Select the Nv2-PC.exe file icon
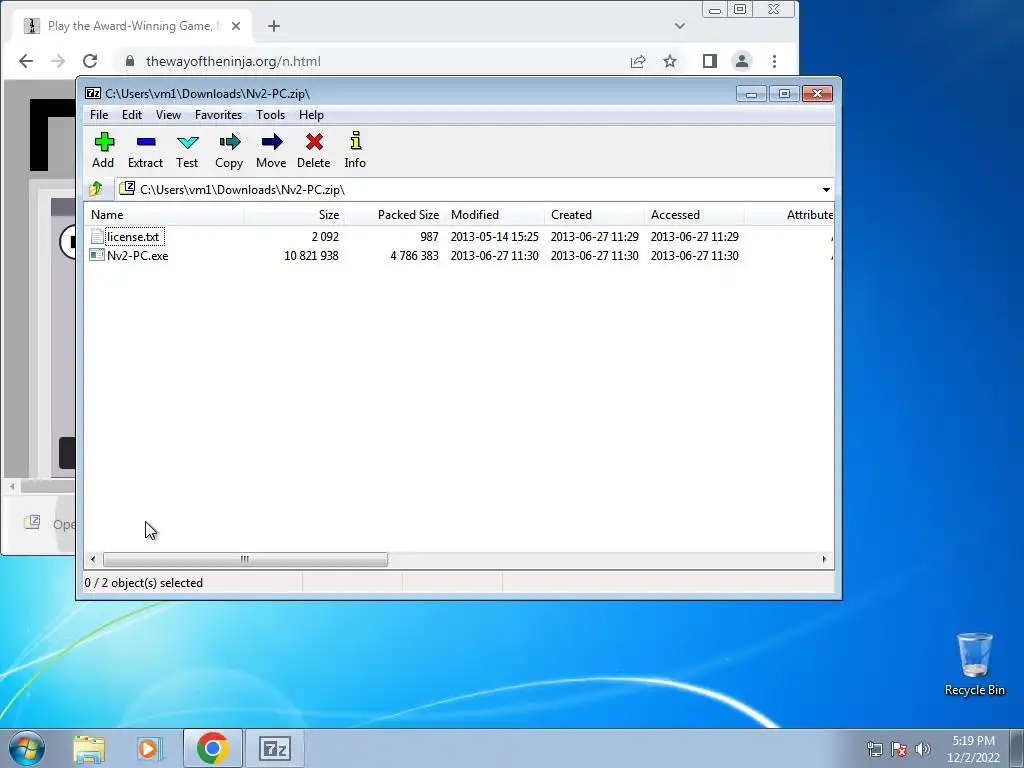1024x768 pixels. tap(97, 255)
